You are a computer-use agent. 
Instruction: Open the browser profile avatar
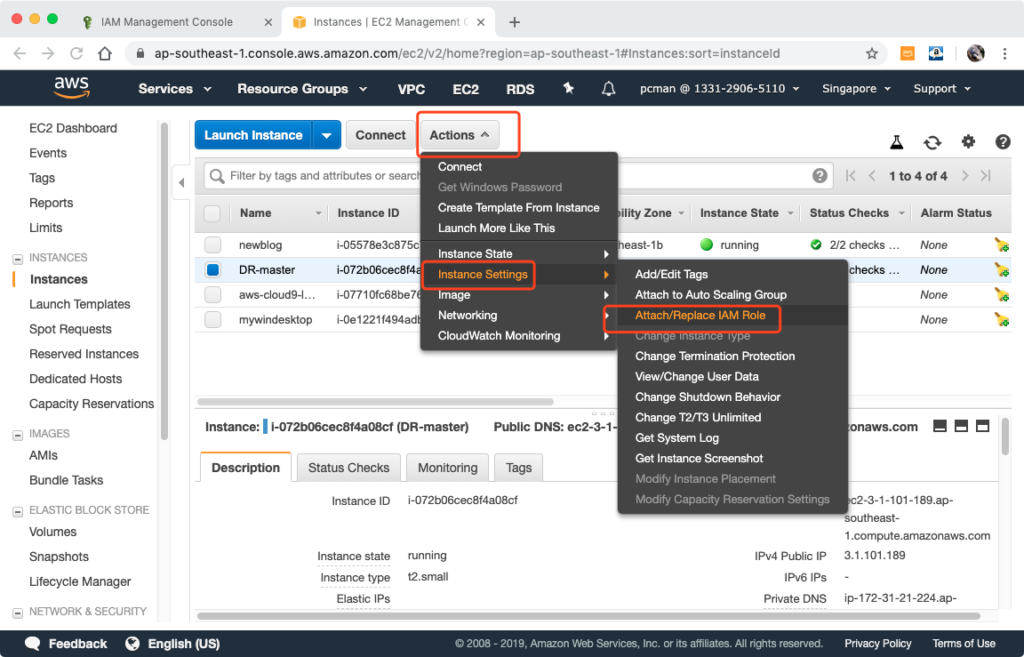[976, 54]
